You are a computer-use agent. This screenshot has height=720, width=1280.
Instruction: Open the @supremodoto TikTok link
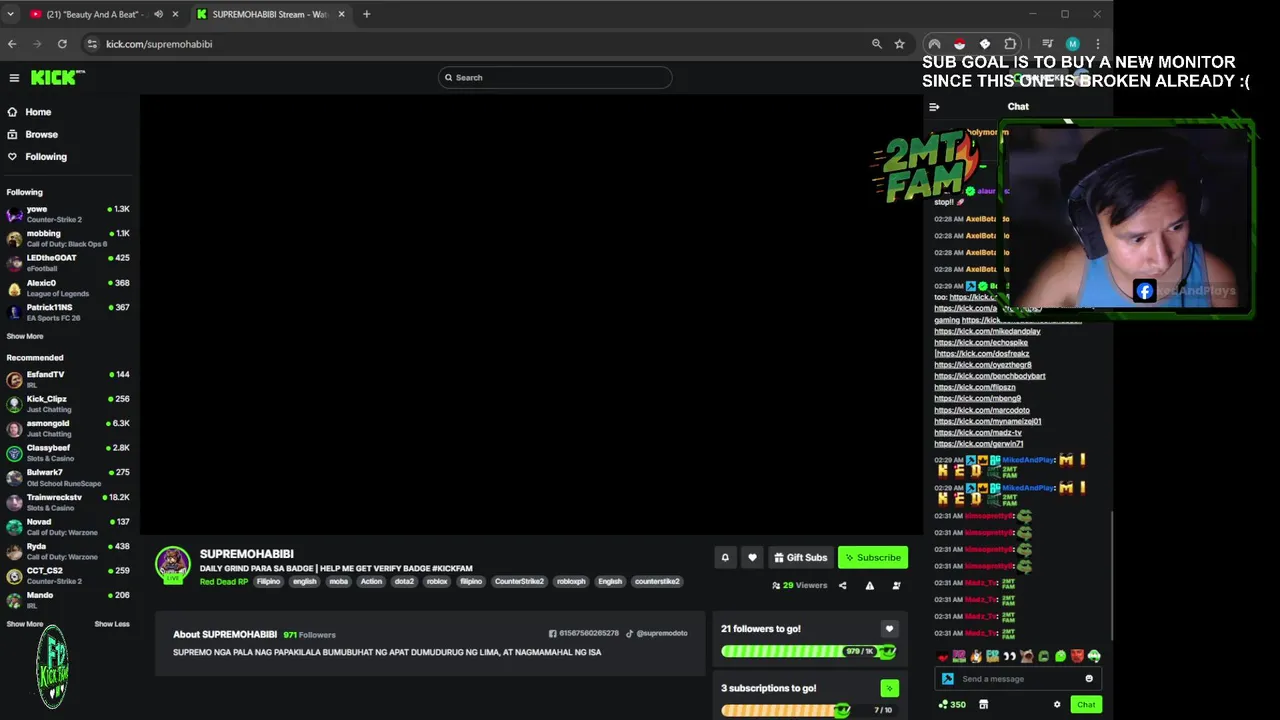click(x=657, y=633)
